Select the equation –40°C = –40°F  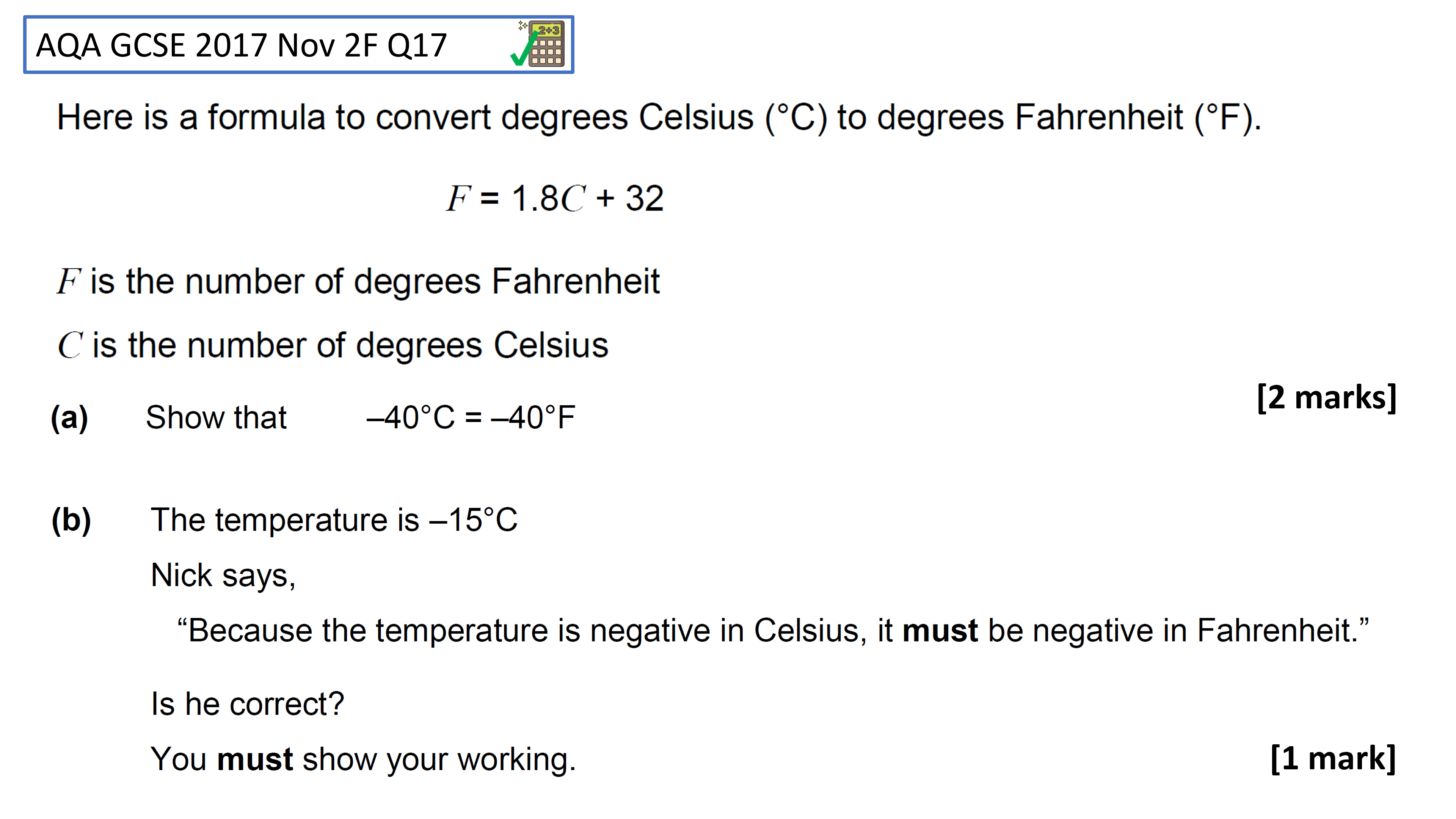pyautogui.click(x=471, y=418)
